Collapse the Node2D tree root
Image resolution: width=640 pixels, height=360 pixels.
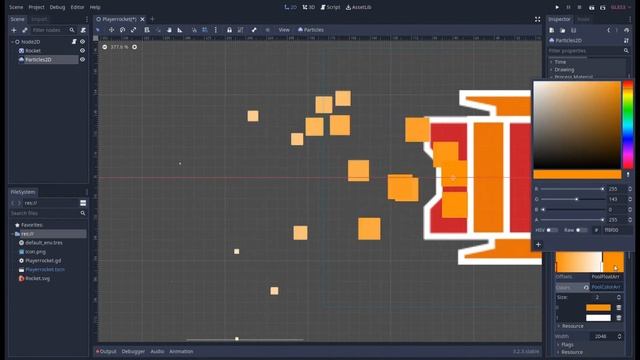(12, 42)
